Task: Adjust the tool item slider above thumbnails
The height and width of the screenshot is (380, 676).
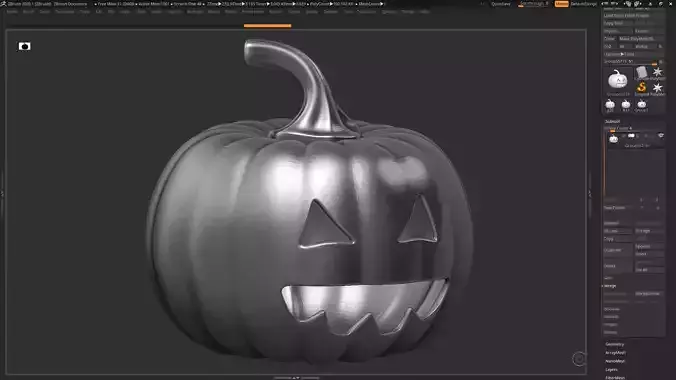Action: coord(630,62)
